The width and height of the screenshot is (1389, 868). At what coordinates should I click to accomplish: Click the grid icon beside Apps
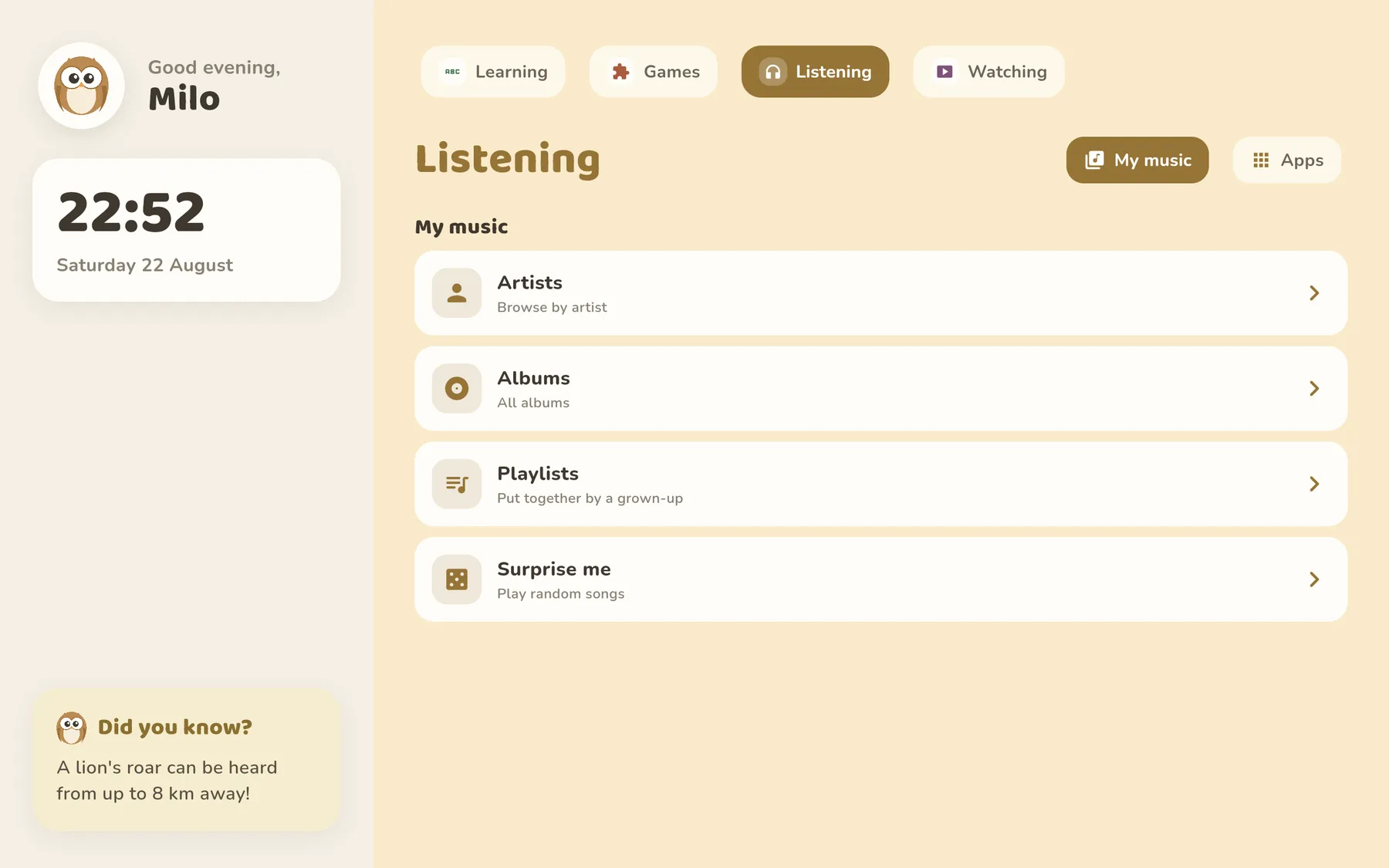pyautogui.click(x=1261, y=160)
